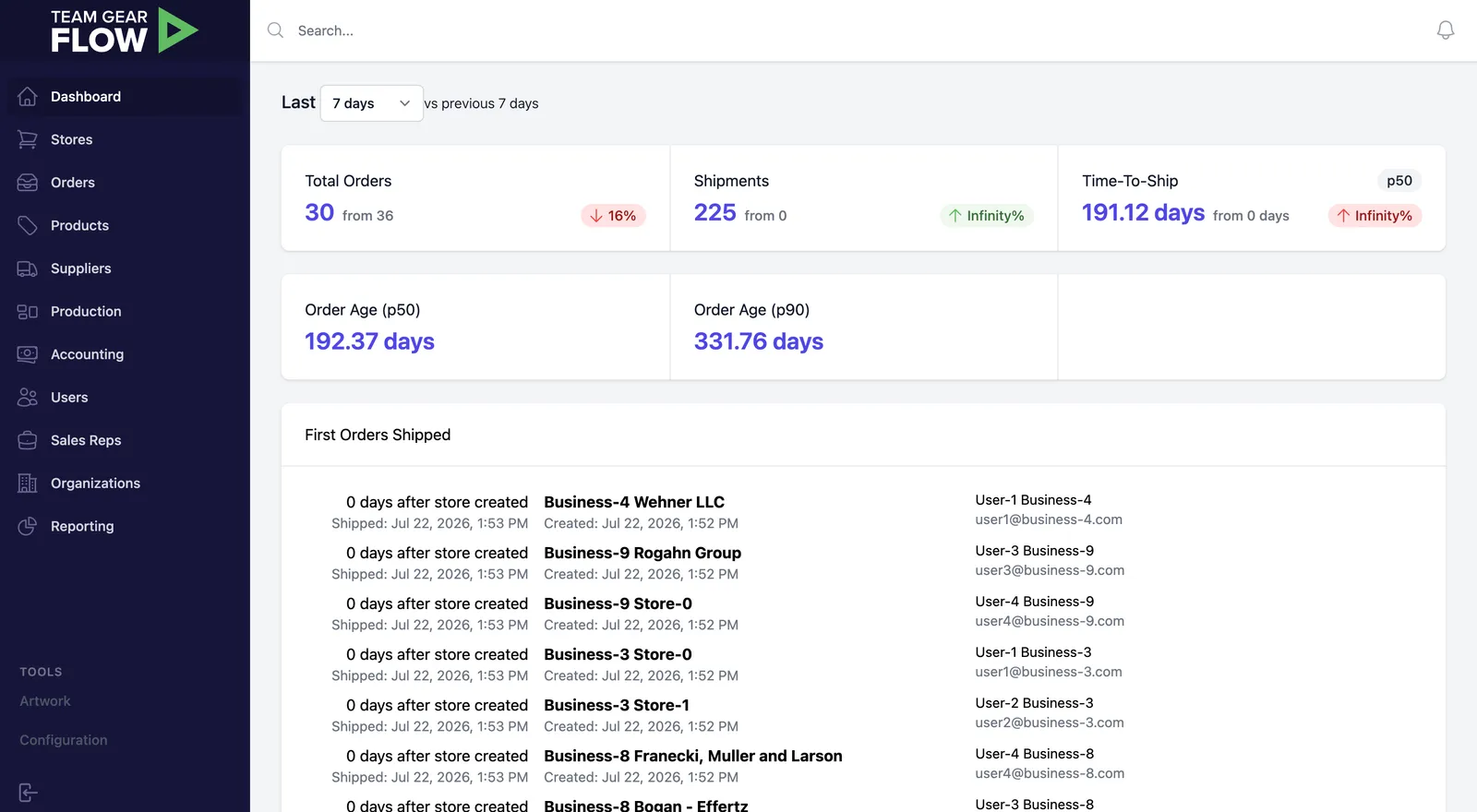The image size is (1477, 812).
Task: Click the logout icon at sidebar bottom
Action: coord(28,793)
